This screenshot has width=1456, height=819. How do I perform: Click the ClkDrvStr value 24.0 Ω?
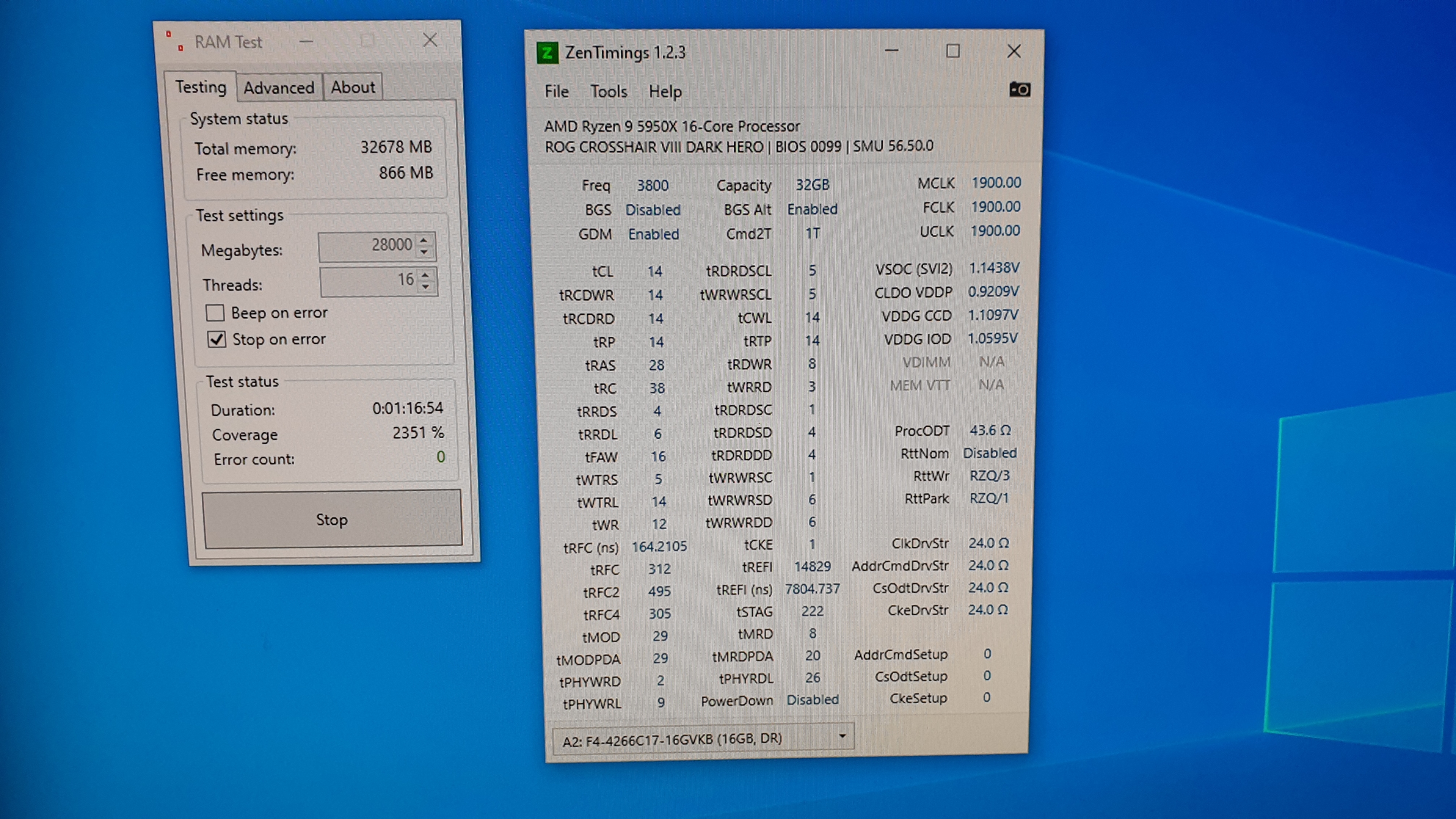pyautogui.click(x=988, y=543)
